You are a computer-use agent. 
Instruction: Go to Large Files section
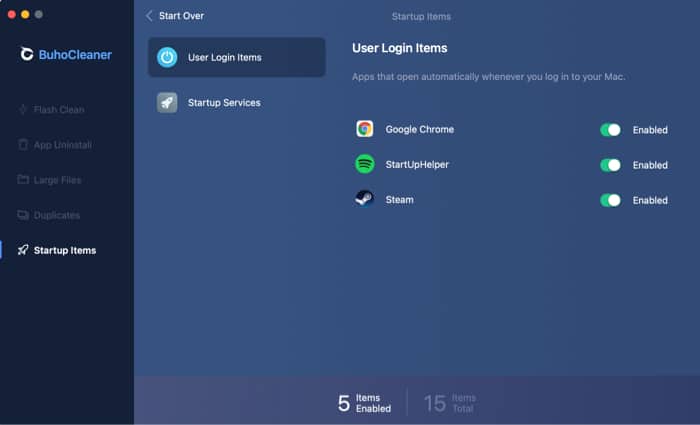pyautogui.click(x=50, y=180)
